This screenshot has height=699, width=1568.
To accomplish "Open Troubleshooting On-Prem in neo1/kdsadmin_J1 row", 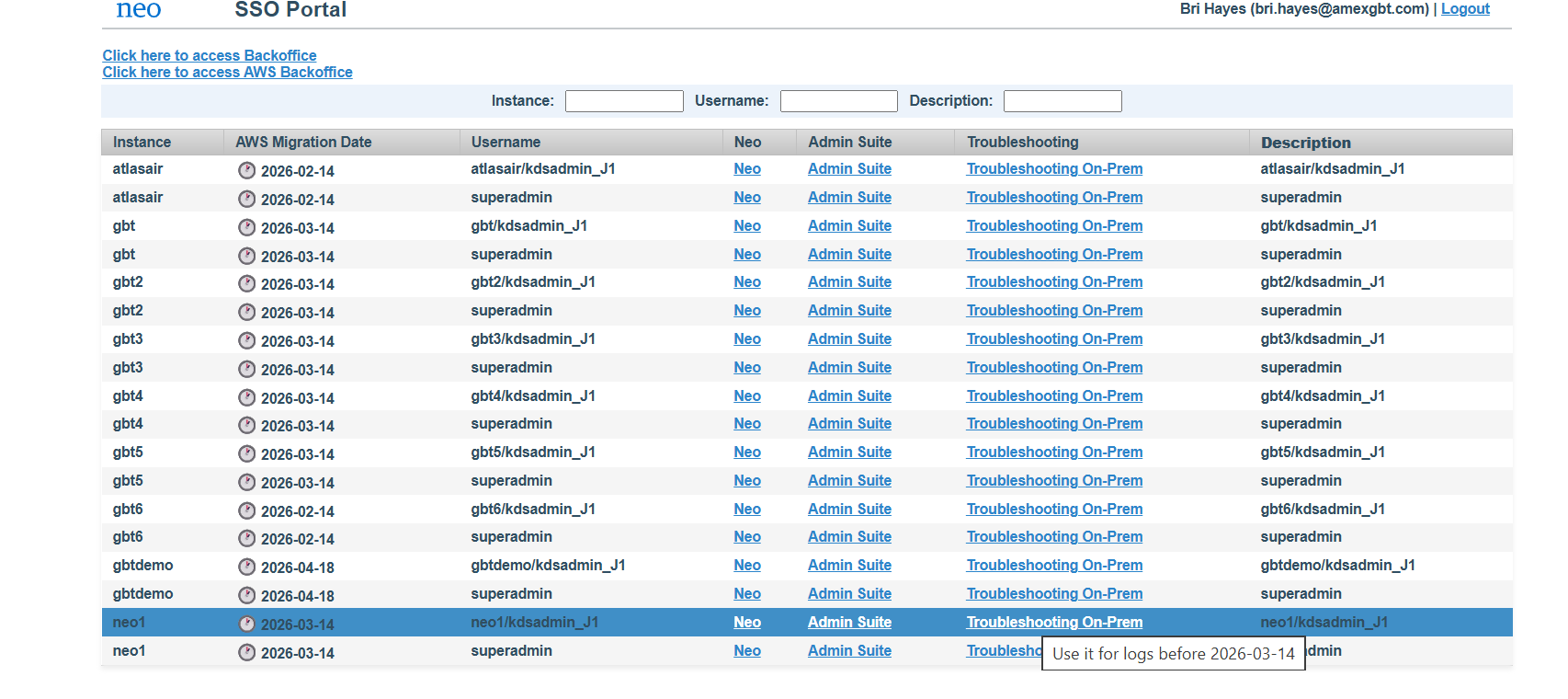I will point(1054,622).
